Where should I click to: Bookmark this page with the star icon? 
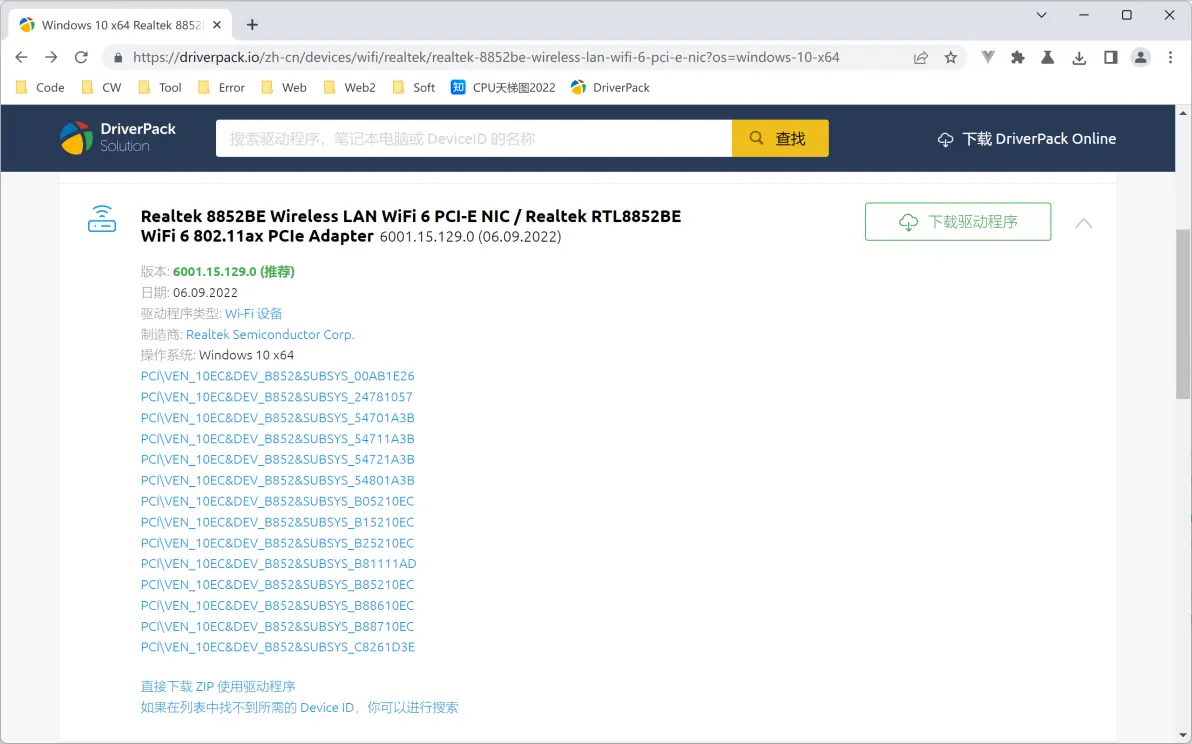coord(950,57)
